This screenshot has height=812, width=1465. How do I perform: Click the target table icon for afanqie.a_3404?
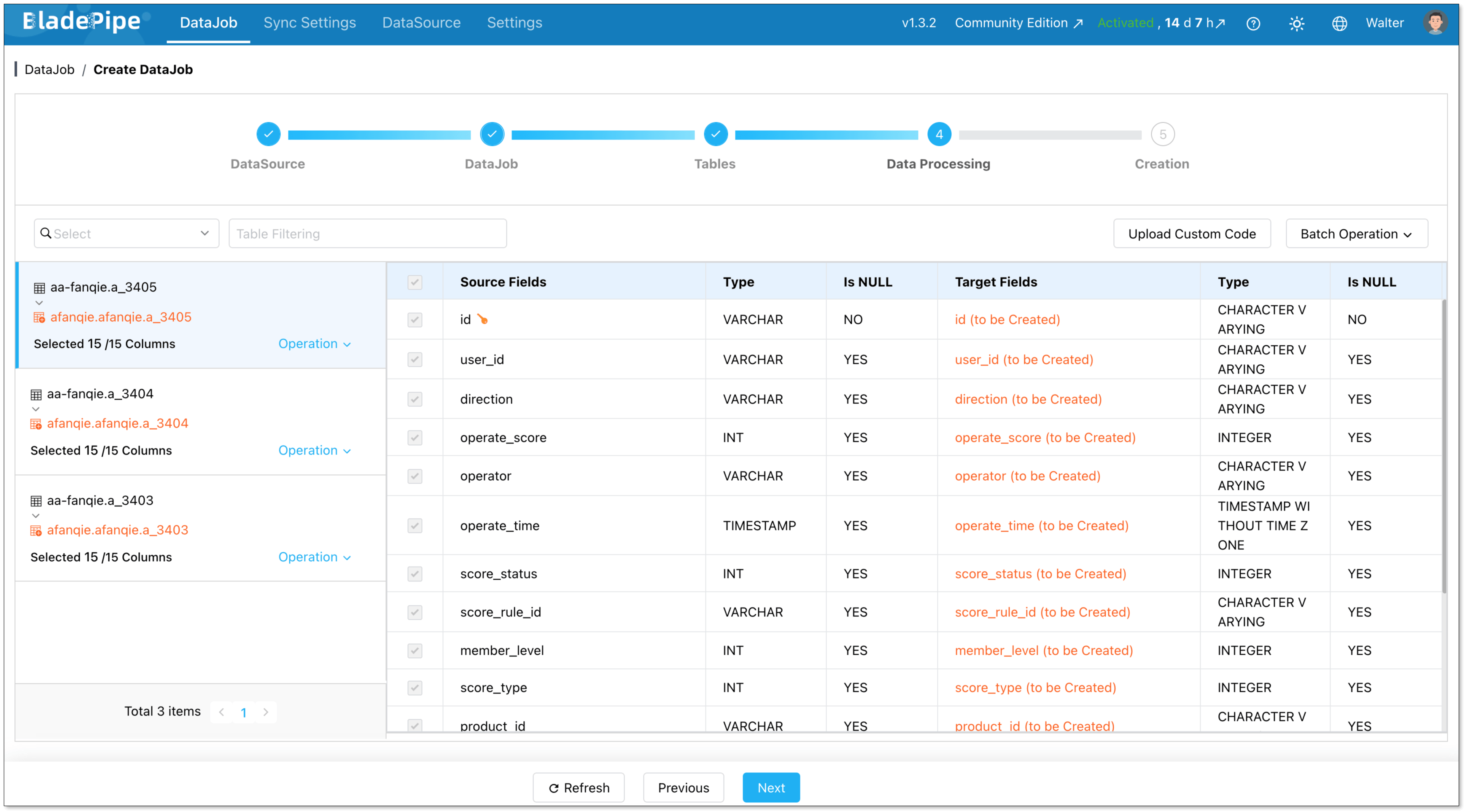[x=36, y=424]
